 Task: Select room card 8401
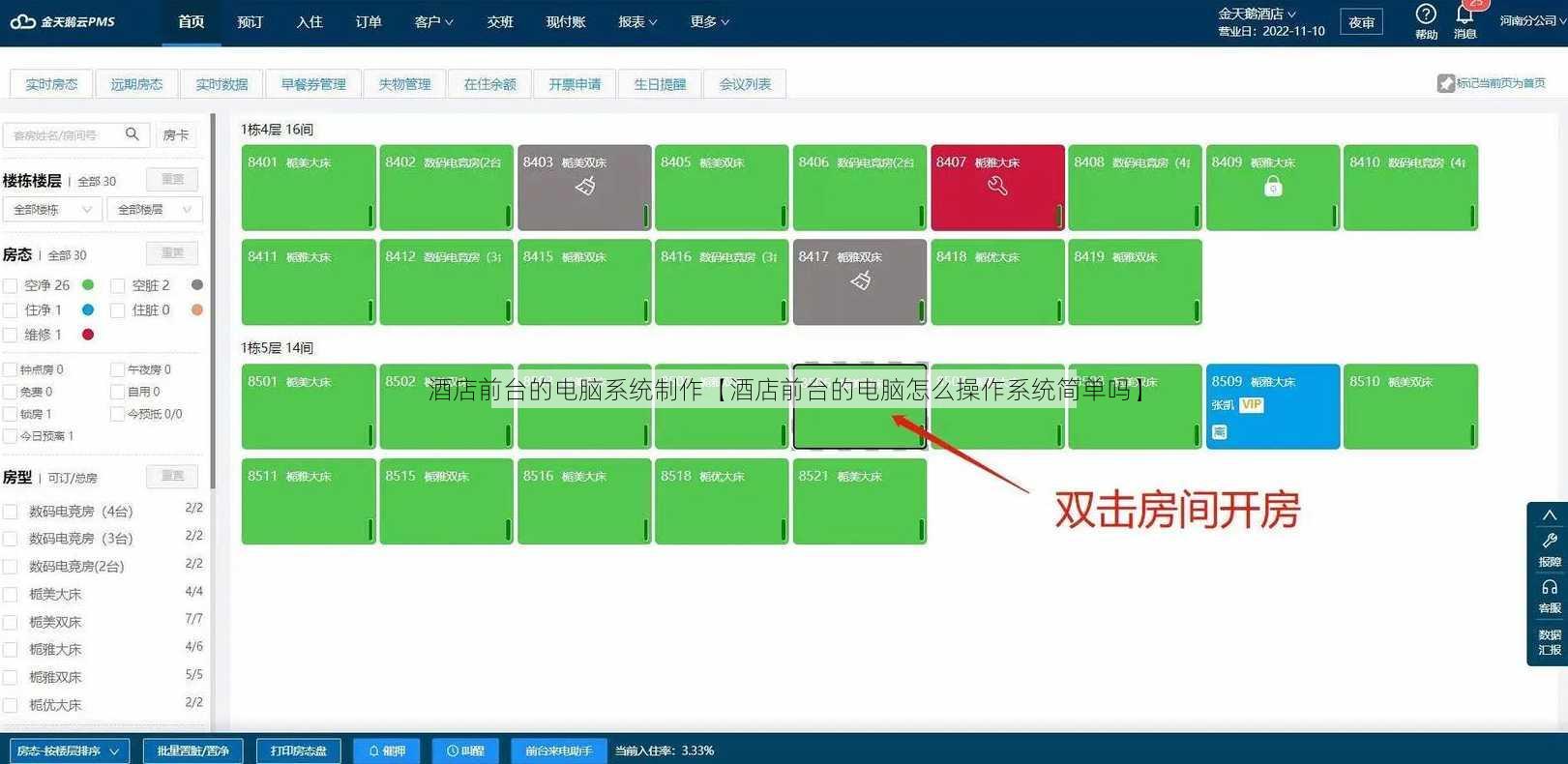tap(309, 188)
